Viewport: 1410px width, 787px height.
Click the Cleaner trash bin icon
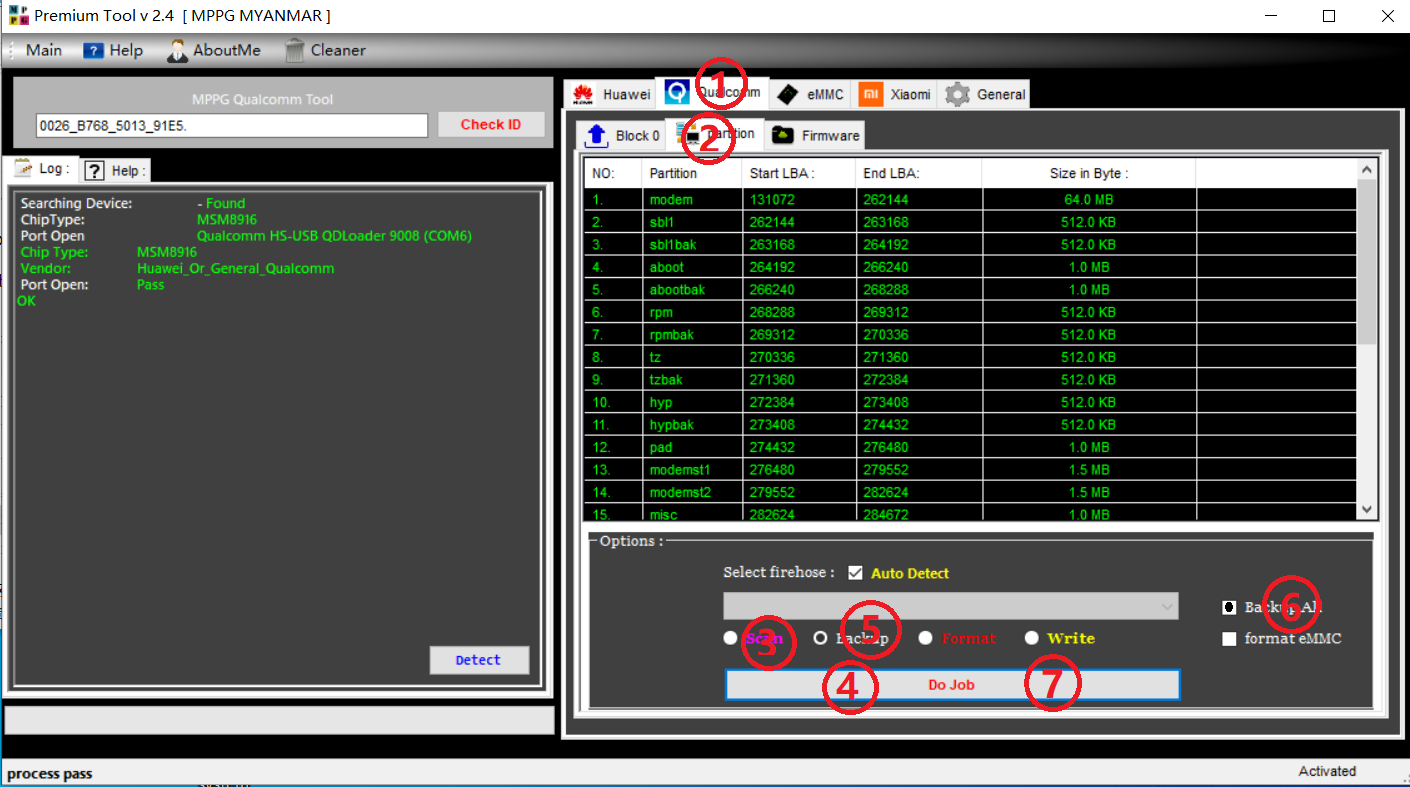coord(294,50)
